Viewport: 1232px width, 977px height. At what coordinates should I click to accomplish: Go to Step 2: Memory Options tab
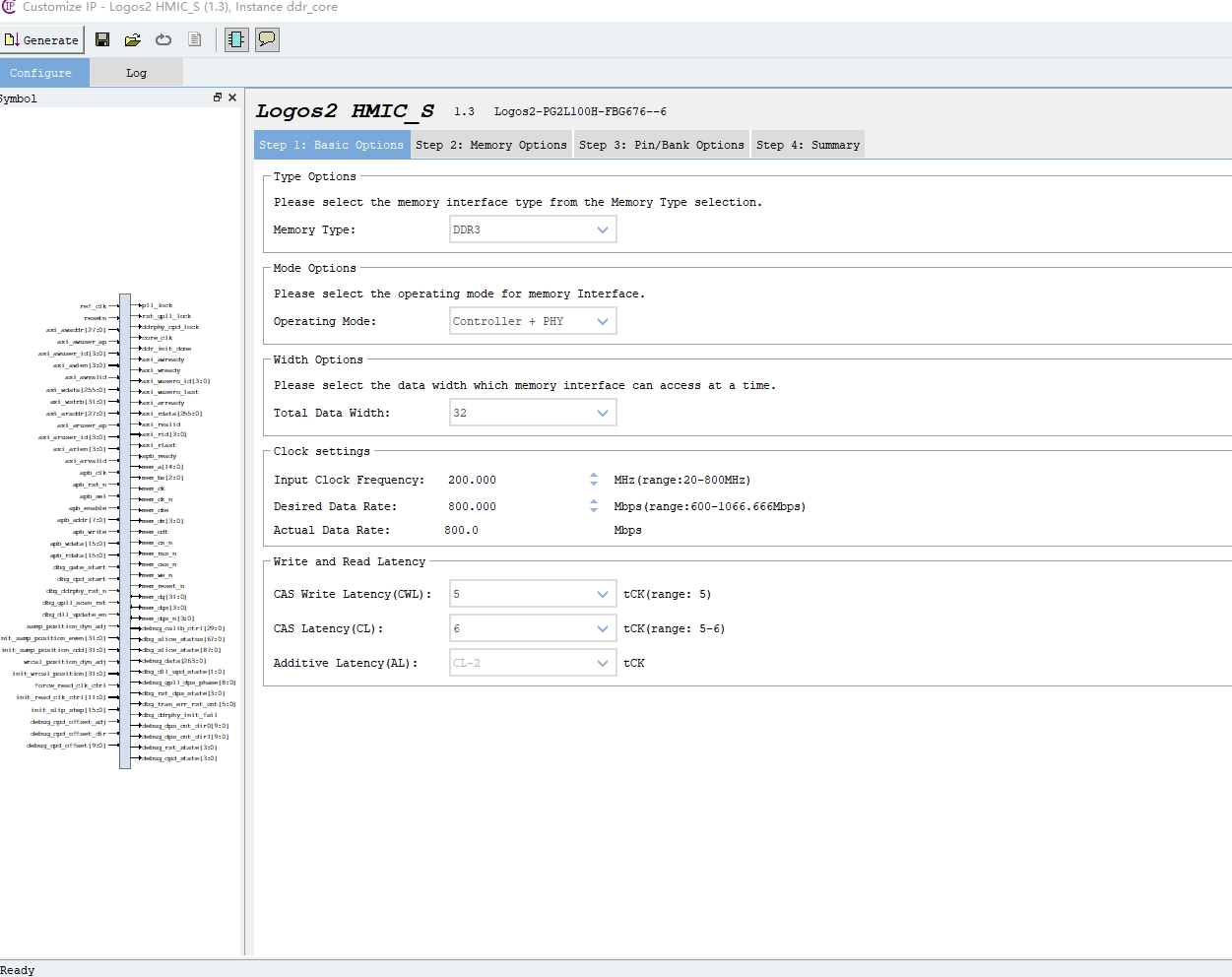point(491,145)
